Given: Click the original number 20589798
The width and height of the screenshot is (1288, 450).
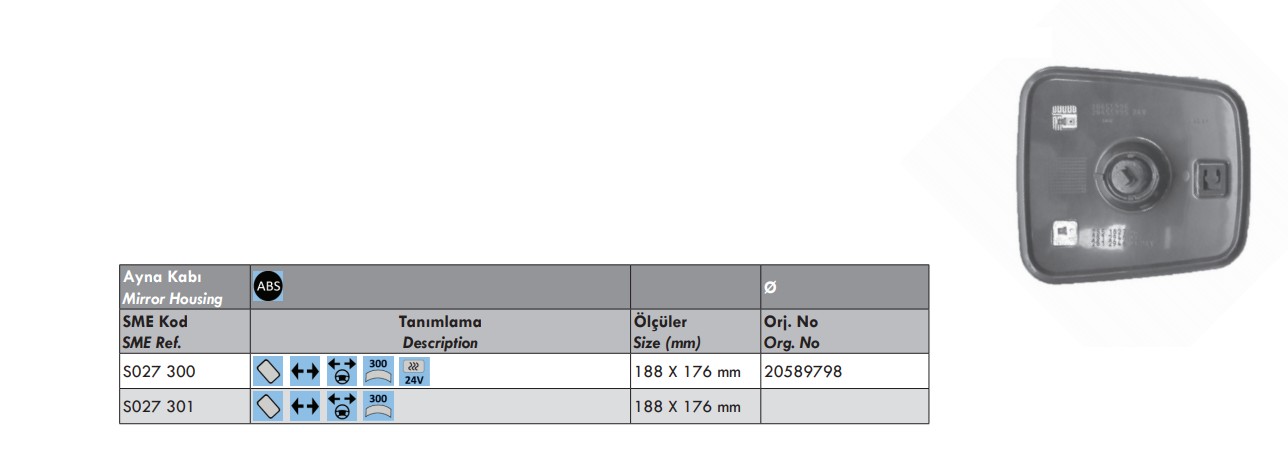Looking at the screenshot, I should click(803, 372).
